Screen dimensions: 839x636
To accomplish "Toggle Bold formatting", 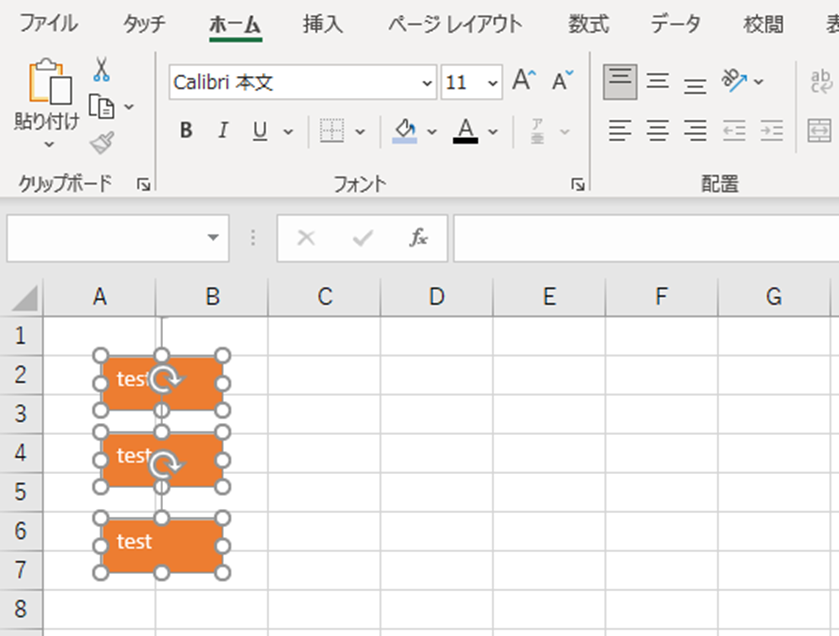I will (186, 131).
